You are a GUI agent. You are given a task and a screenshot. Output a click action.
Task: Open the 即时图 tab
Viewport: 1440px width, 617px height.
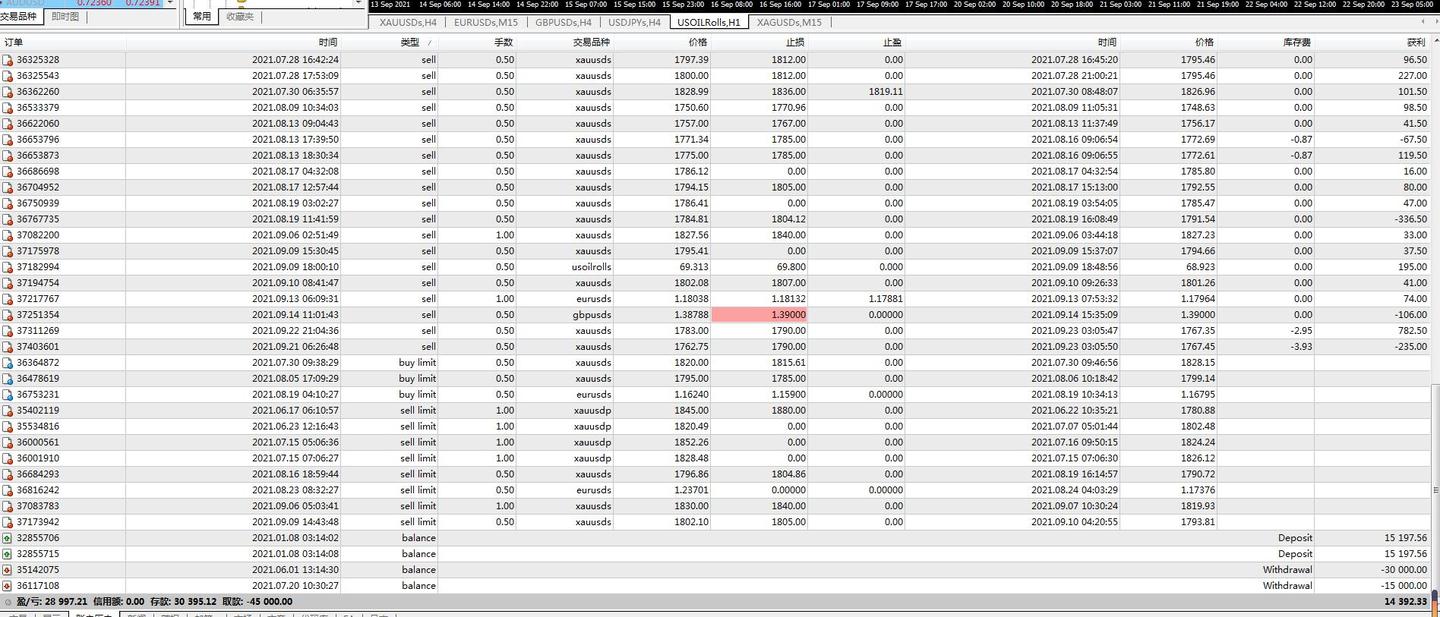(x=65, y=17)
